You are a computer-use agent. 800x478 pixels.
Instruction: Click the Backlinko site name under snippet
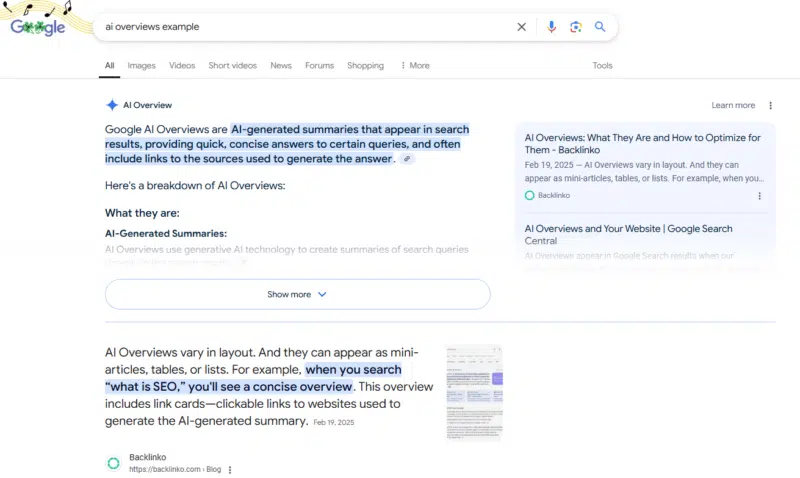click(x=147, y=457)
